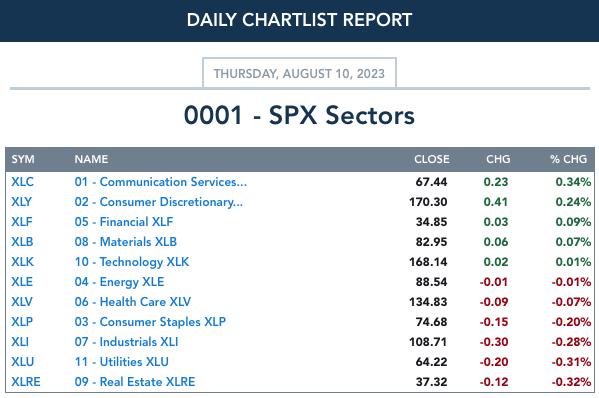Screen dimensions: 599x398
Task: Open the XLC symbol link
Action: (22, 182)
